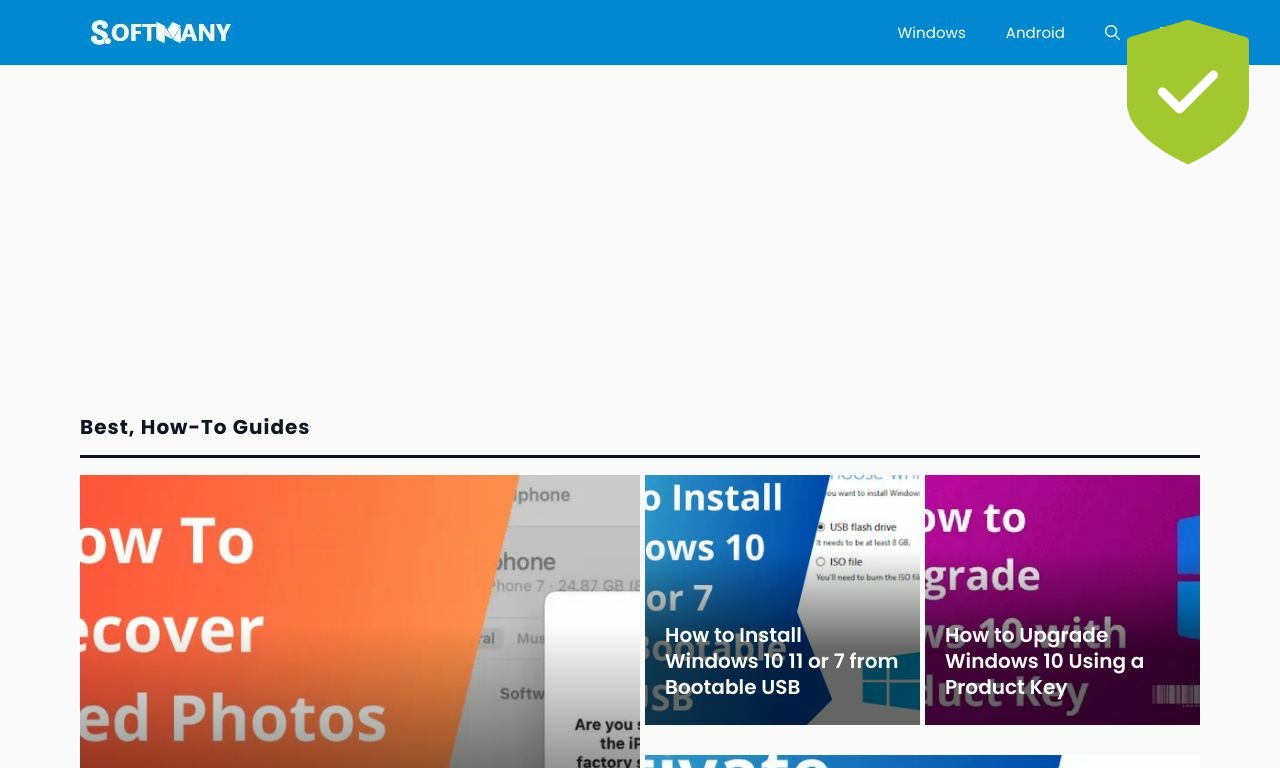This screenshot has height=768, width=1280.
Task: Open the Recover Photos featured article image
Action: point(300,600)
